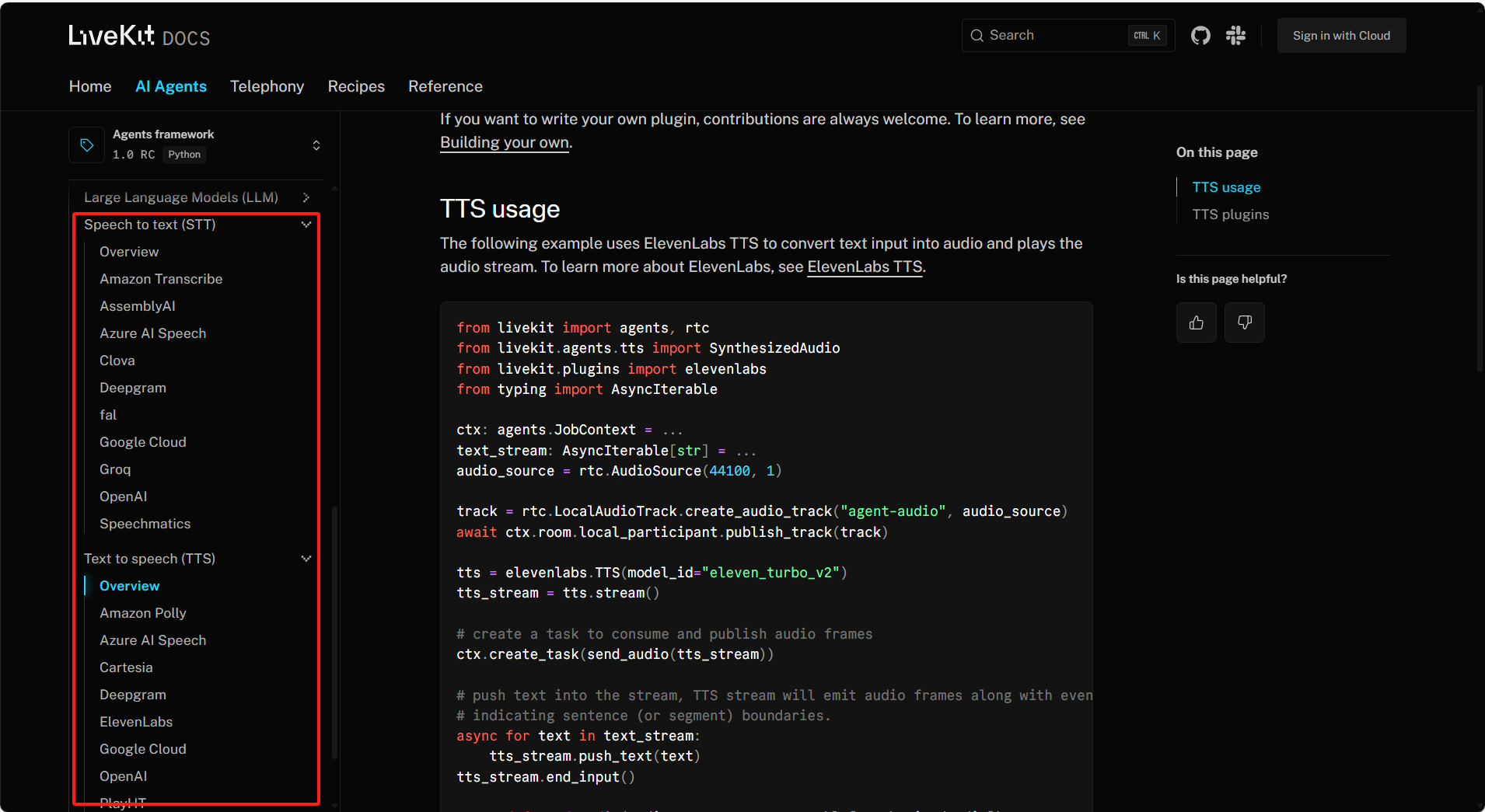Open Amazon Transcribe sidebar item
Viewport: 1485px width, 812px height.
click(x=161, y=279)
